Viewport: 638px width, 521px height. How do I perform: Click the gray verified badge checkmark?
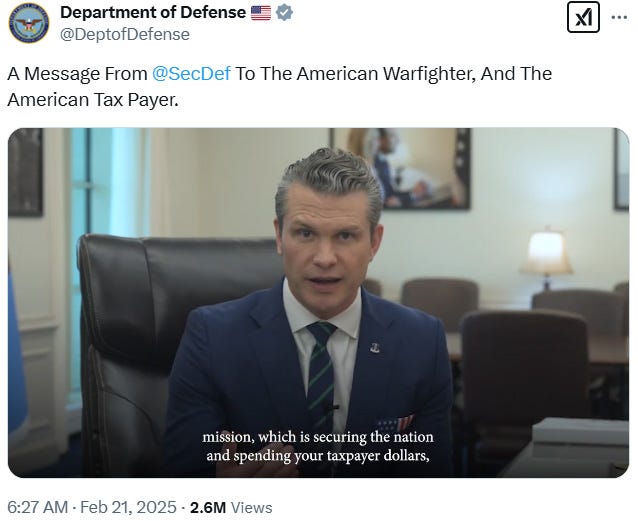click(284, 13)
